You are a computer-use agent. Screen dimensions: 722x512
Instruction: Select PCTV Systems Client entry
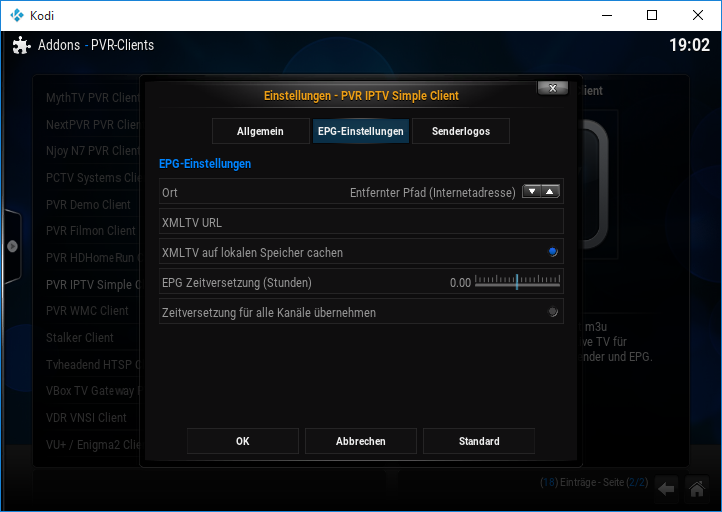click(93, 178)
